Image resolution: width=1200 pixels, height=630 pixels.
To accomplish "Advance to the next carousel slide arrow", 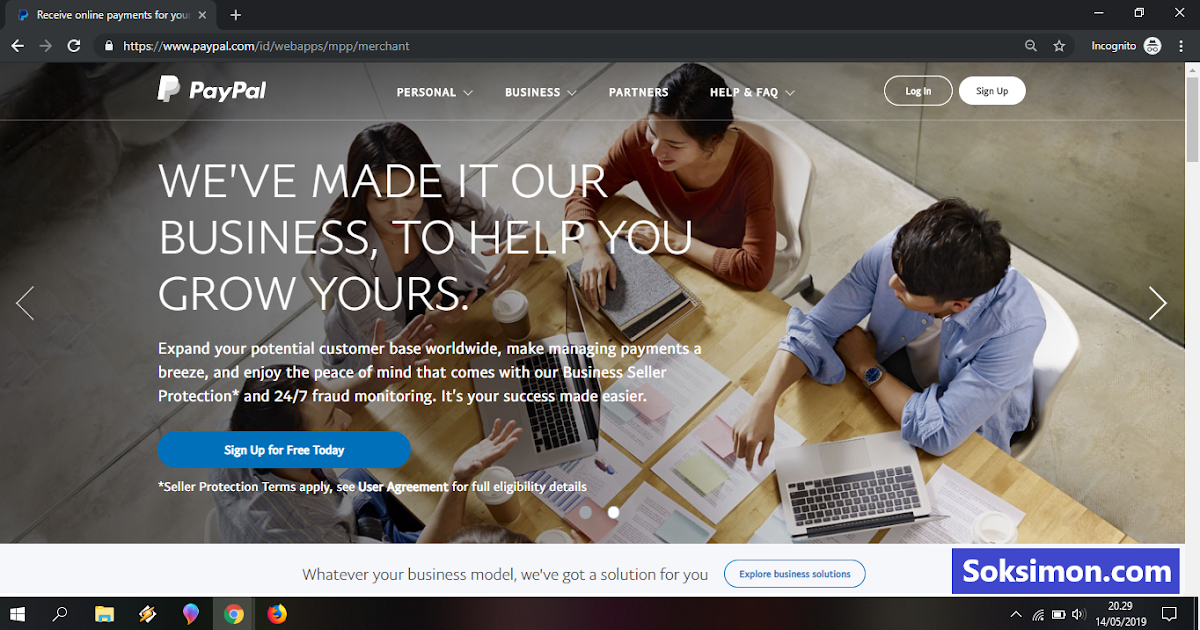I will pos(1157,303).
